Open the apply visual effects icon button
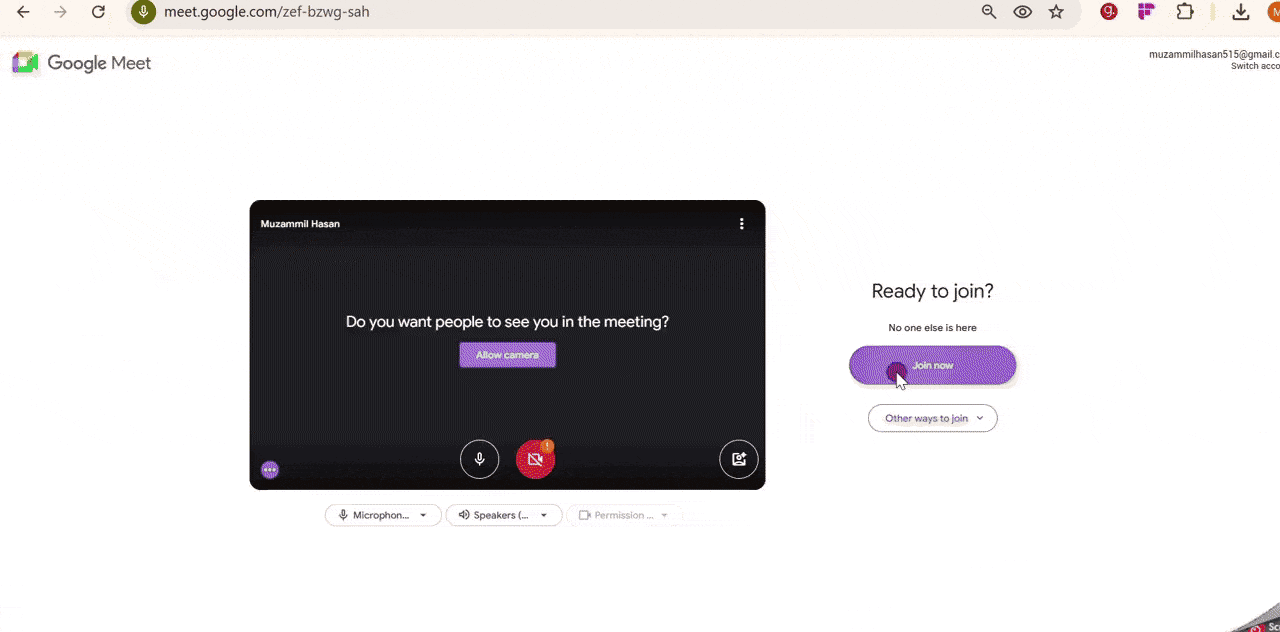 tap(739, 459)
